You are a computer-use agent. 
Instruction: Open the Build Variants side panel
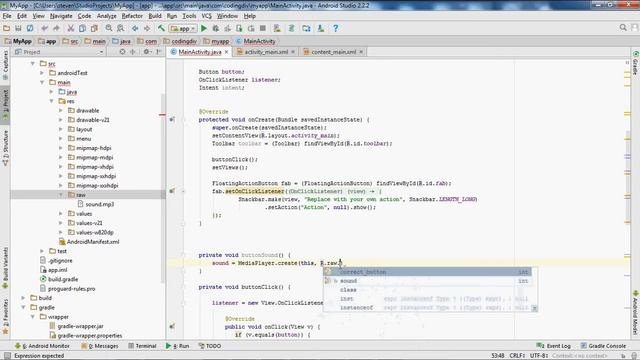5,267
